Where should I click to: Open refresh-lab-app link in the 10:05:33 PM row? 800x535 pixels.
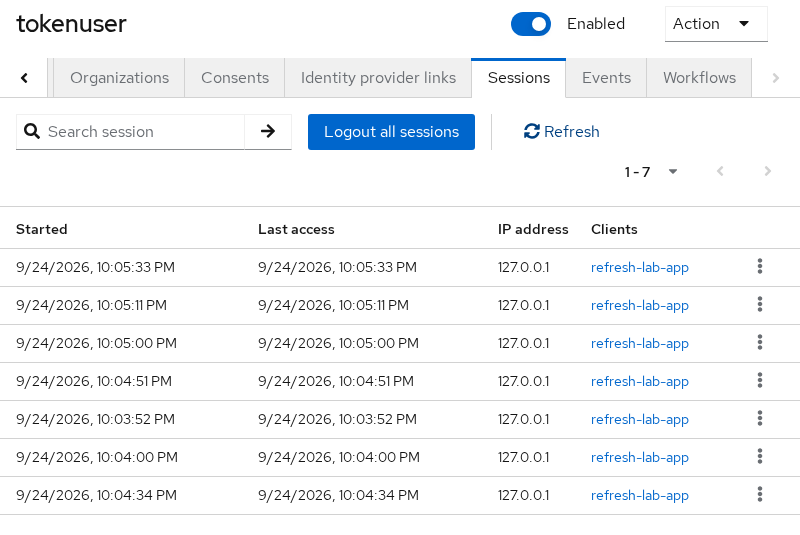point(640,268)
